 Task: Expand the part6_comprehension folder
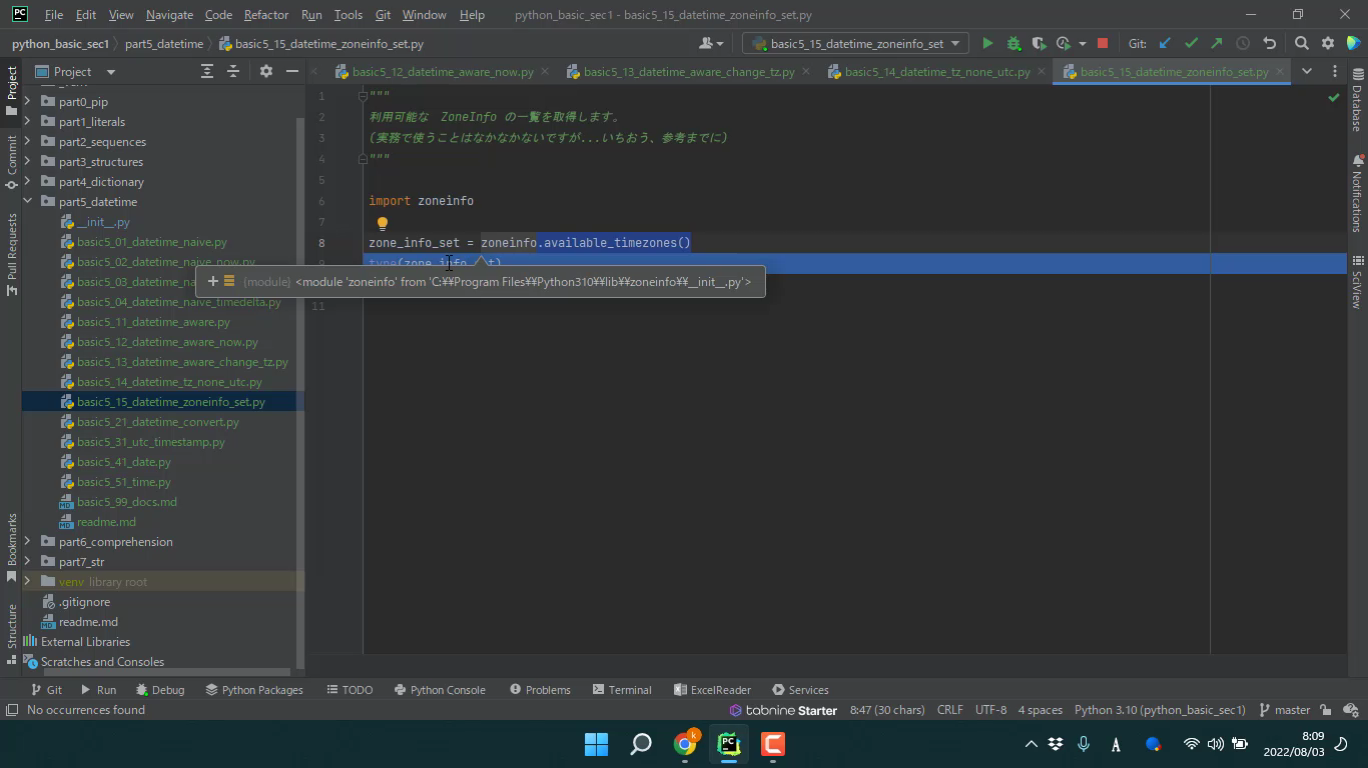(28, 542)
